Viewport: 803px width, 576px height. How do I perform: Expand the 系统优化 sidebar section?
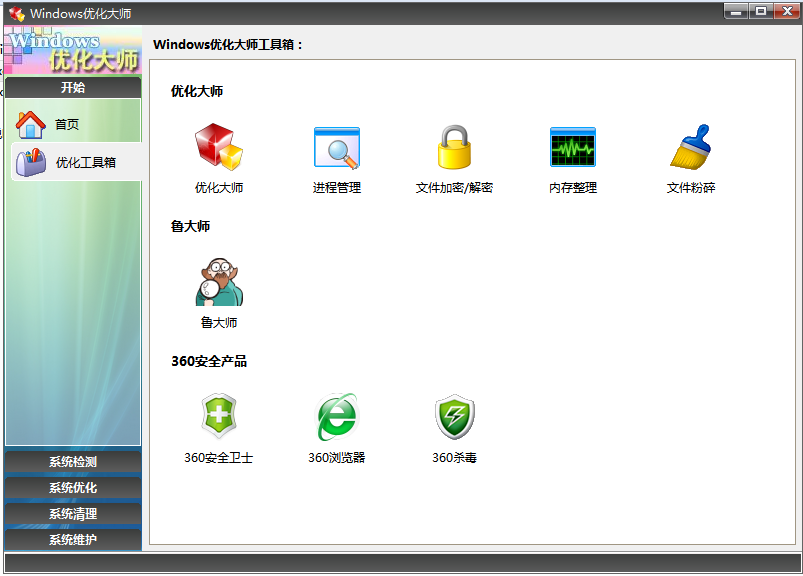[x=73, y=488]
